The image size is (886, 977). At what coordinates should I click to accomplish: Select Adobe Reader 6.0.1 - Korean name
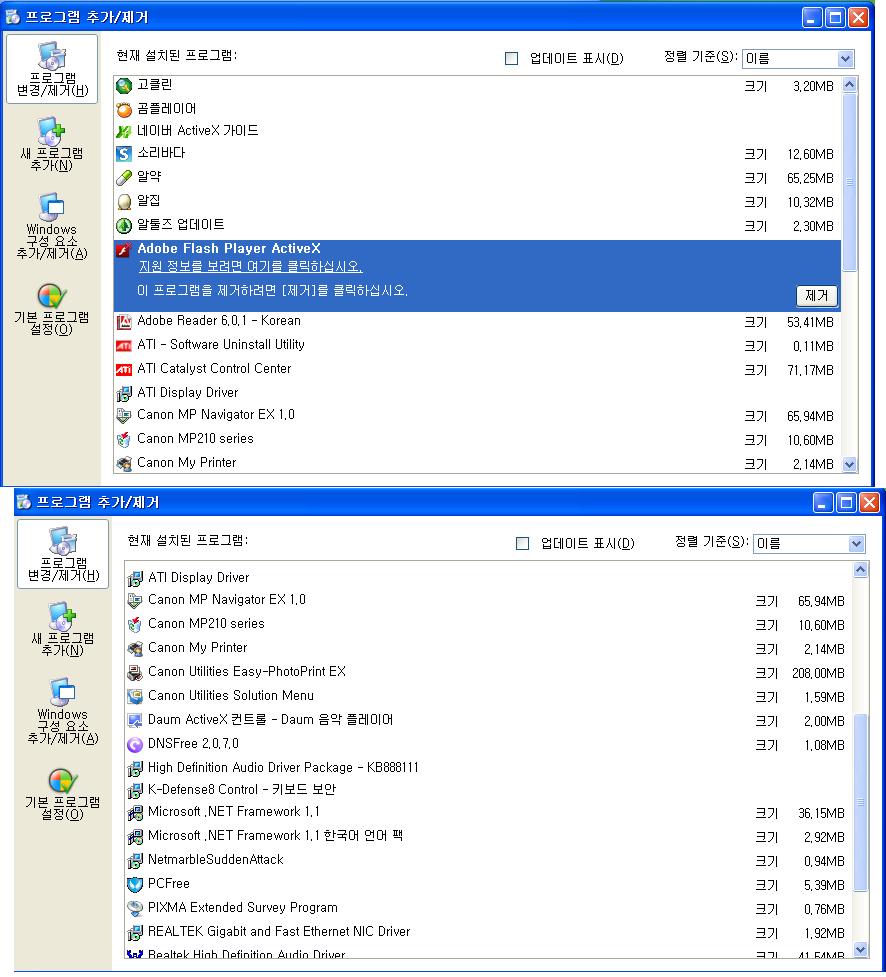(x=219, y=321)
